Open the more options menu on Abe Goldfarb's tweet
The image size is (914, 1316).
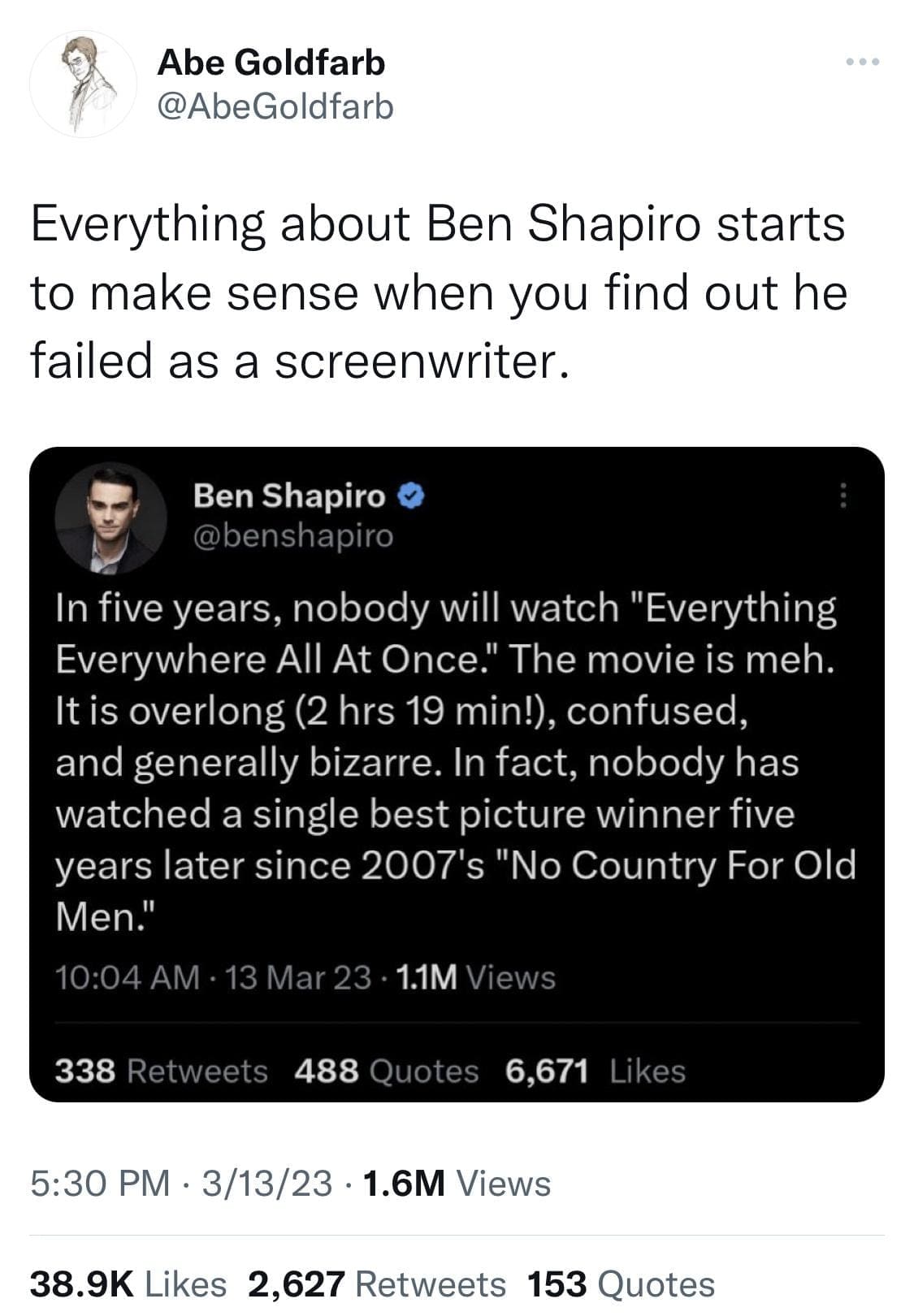tap(862, 63)
